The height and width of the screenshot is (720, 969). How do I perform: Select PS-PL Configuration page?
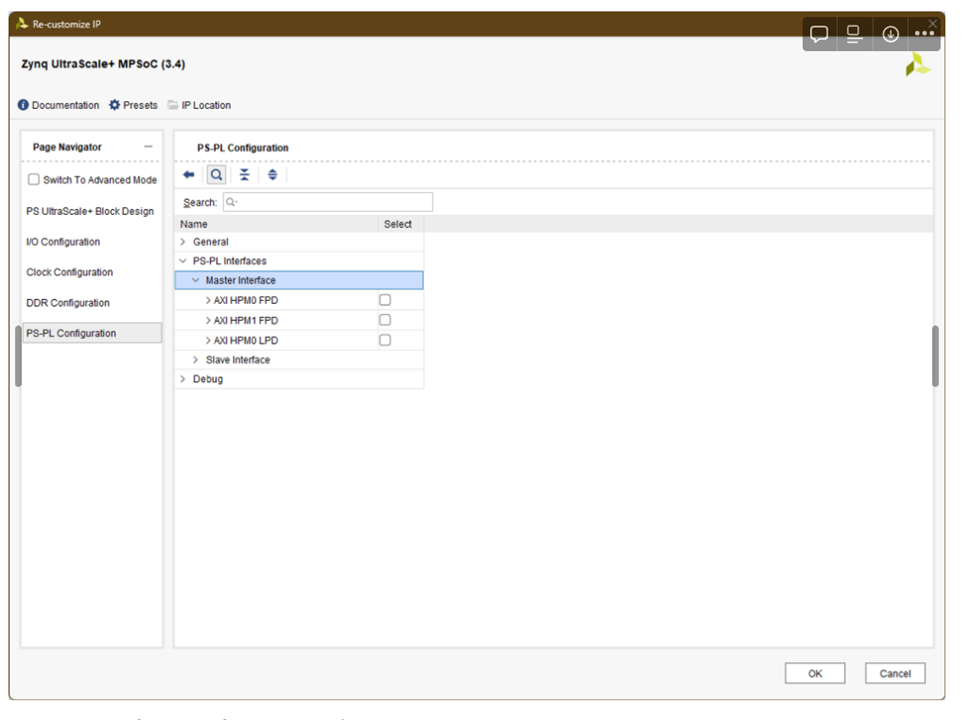(x=92, y=333)
